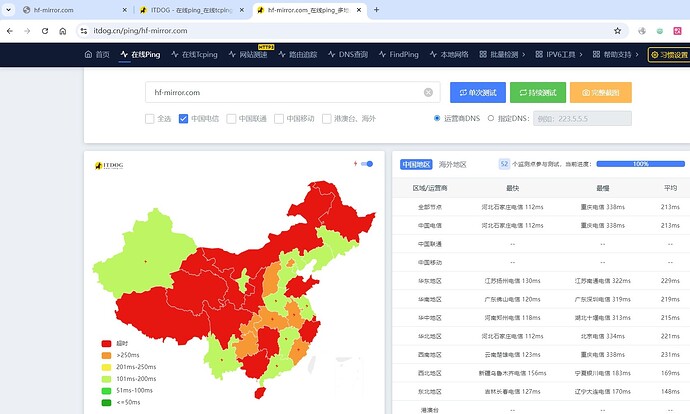The width and height of the screenshot is (690, 414).
Task: Open the FindPing menu item
Action: coord(398,55)
